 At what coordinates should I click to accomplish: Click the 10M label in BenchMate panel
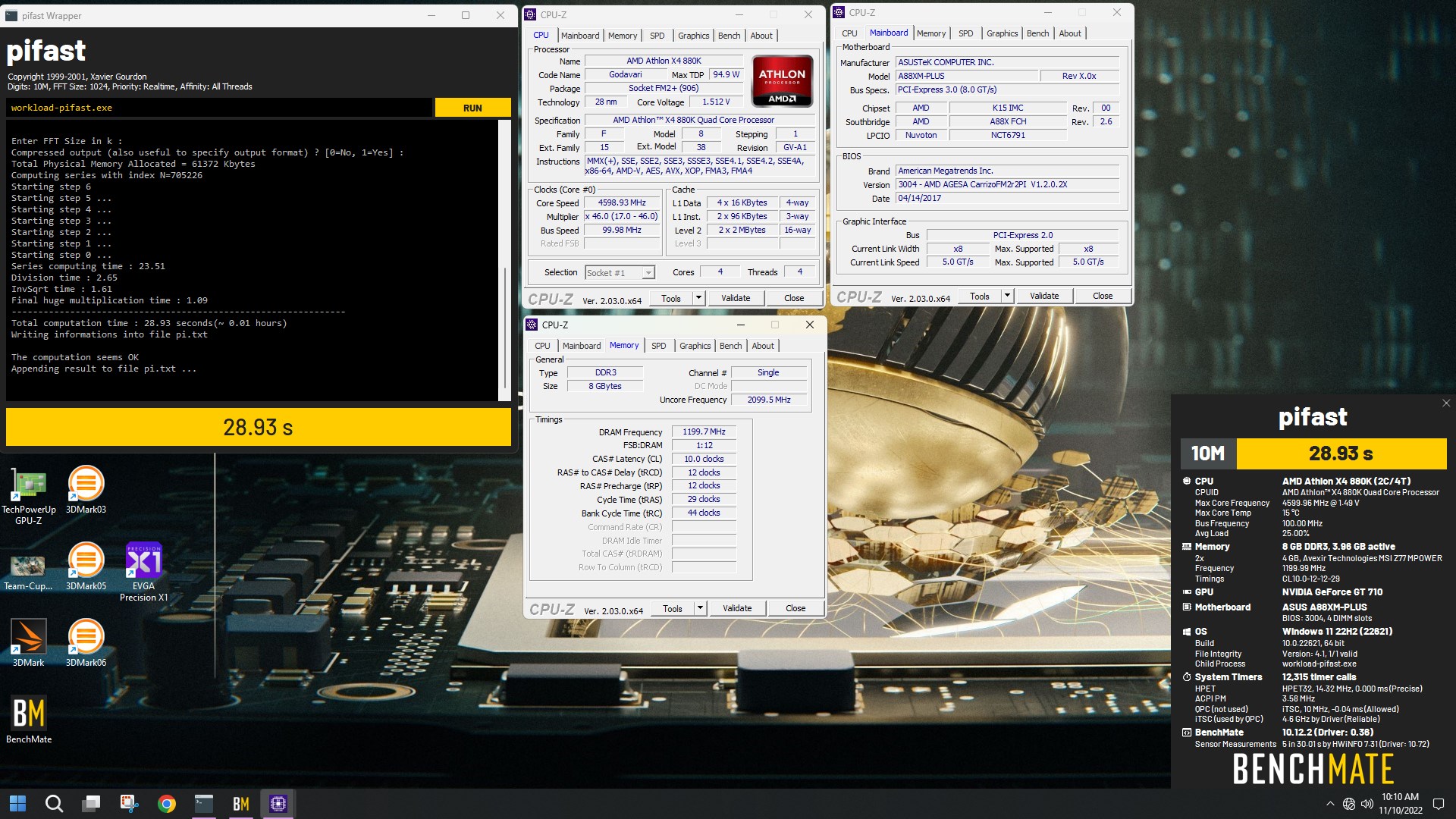click(1208, 453)
